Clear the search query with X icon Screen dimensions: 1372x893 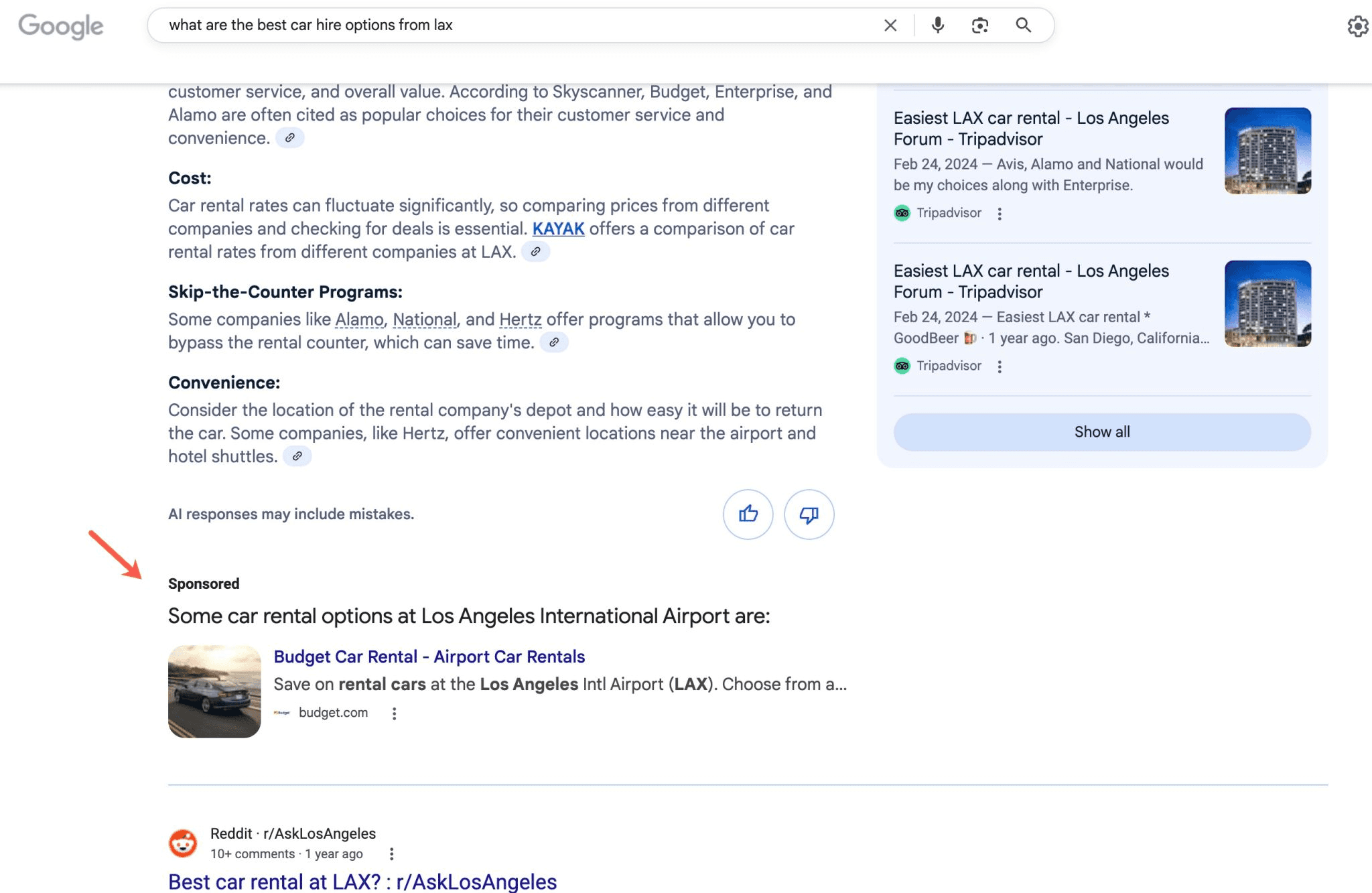pyautogui.click(x=890, y=25)
